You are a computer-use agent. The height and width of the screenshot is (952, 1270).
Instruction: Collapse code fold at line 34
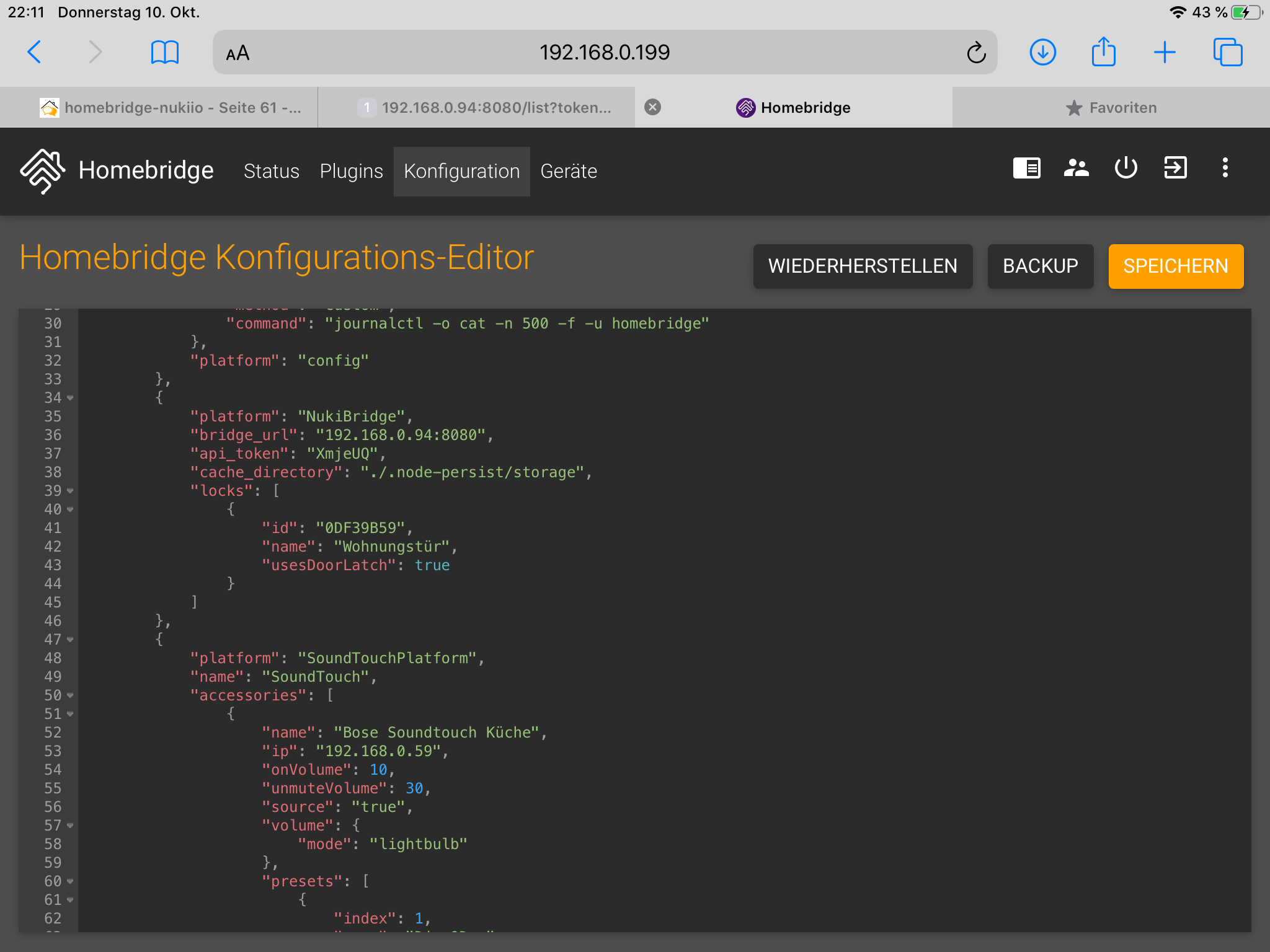pyautogui.click(x=70, y=398)
